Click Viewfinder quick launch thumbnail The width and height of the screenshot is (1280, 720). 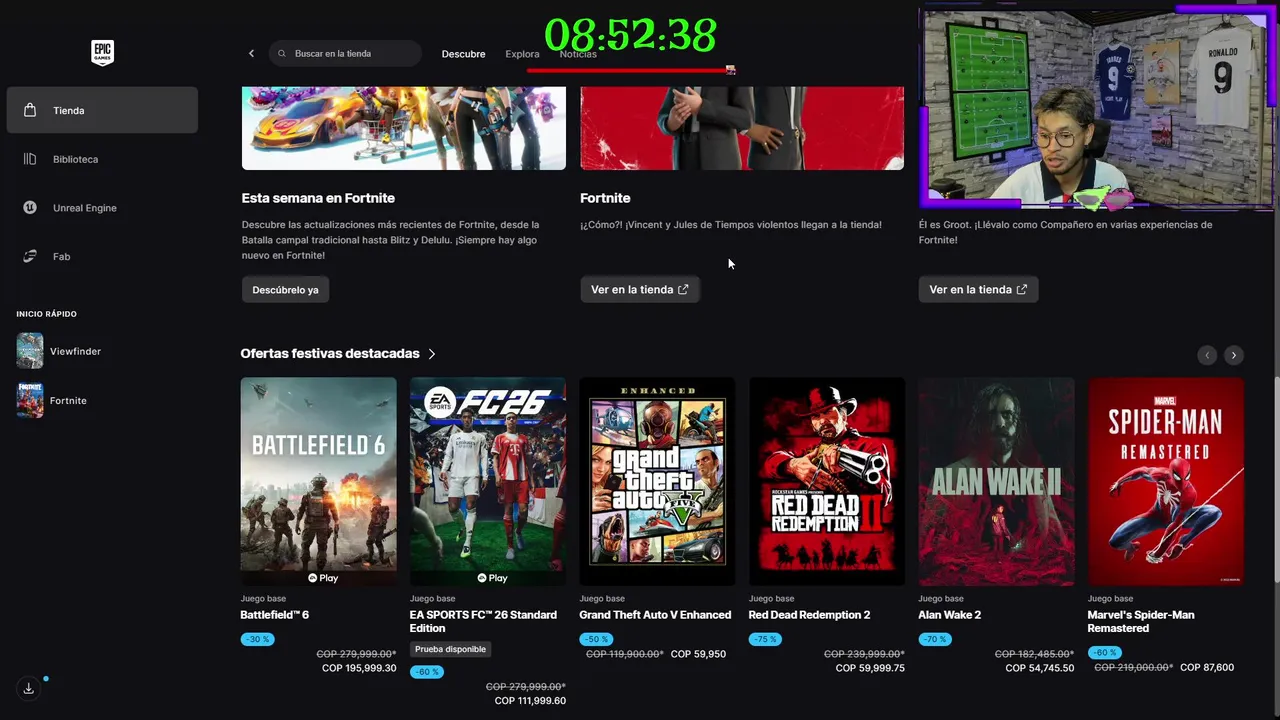[30, 351]
